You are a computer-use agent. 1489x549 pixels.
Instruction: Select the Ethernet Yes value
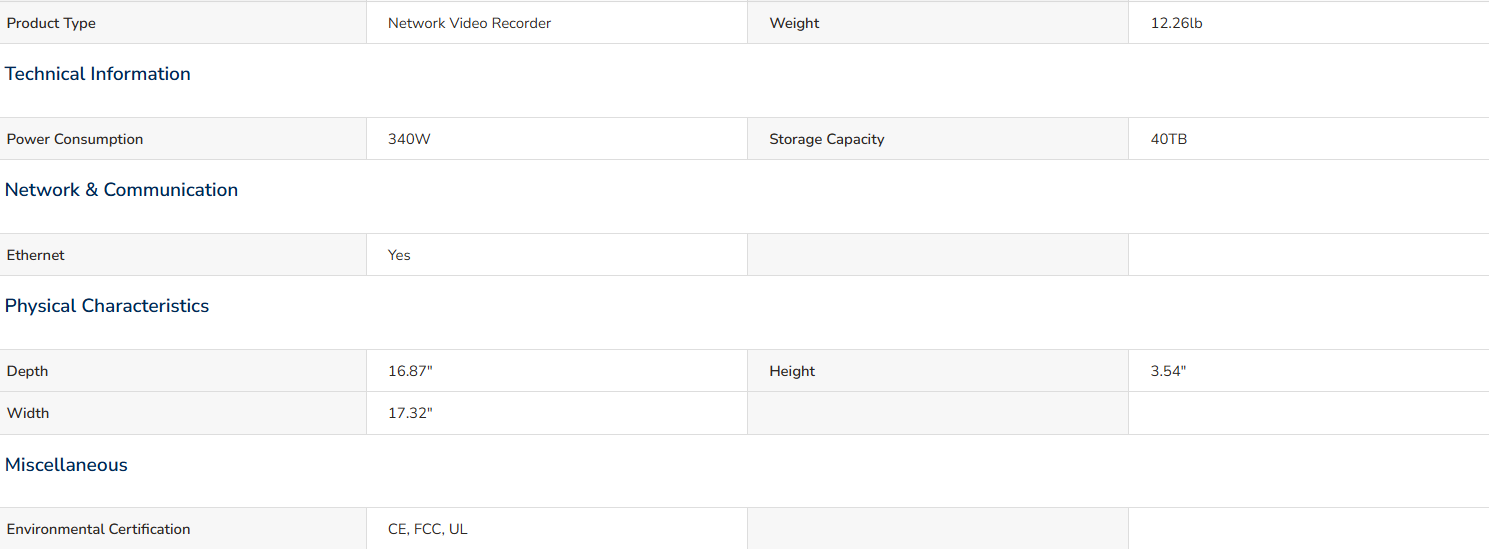pyautogui.click(x=400, y=255)
